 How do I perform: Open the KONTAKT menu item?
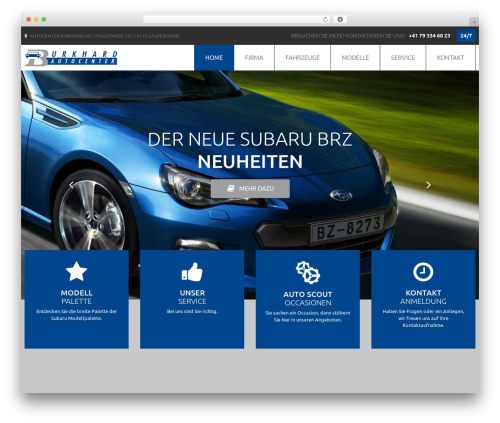450,58
